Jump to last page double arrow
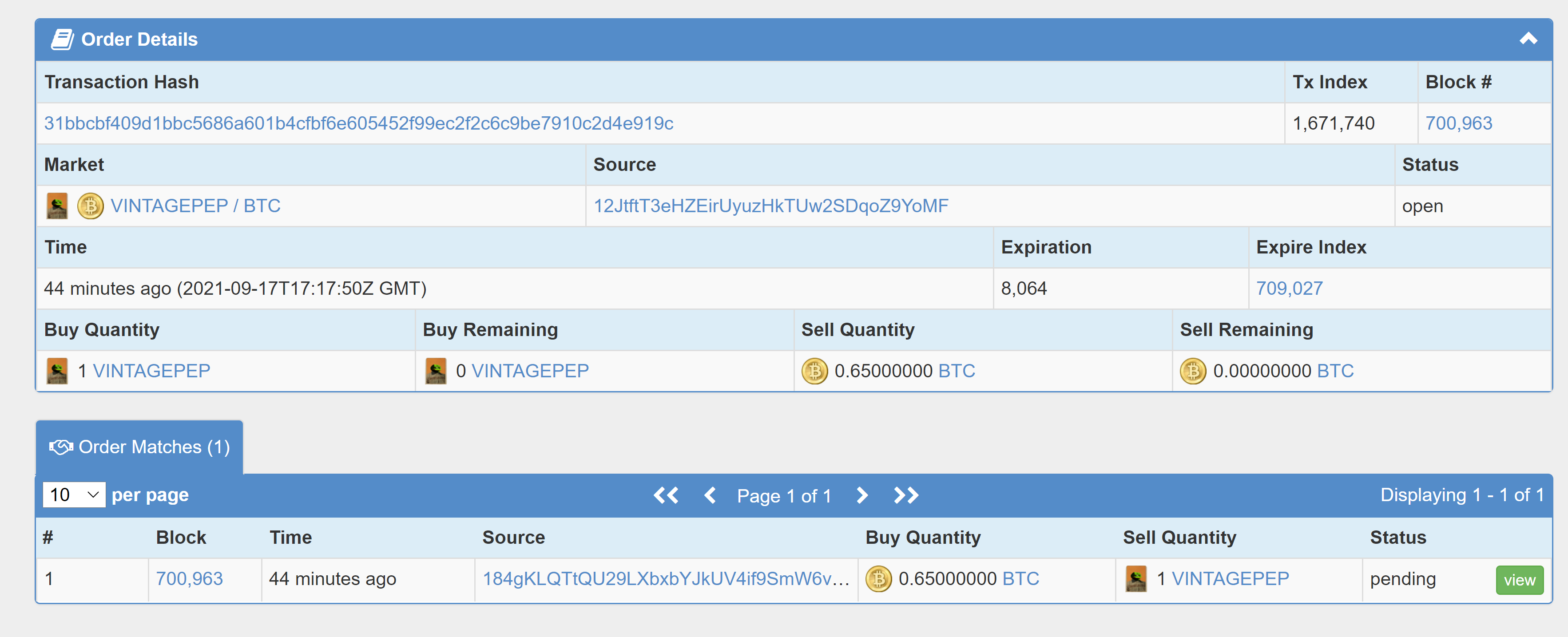The width and height of the screenshot is (1568, 637). pyautogui.click(x=906, y=496)
